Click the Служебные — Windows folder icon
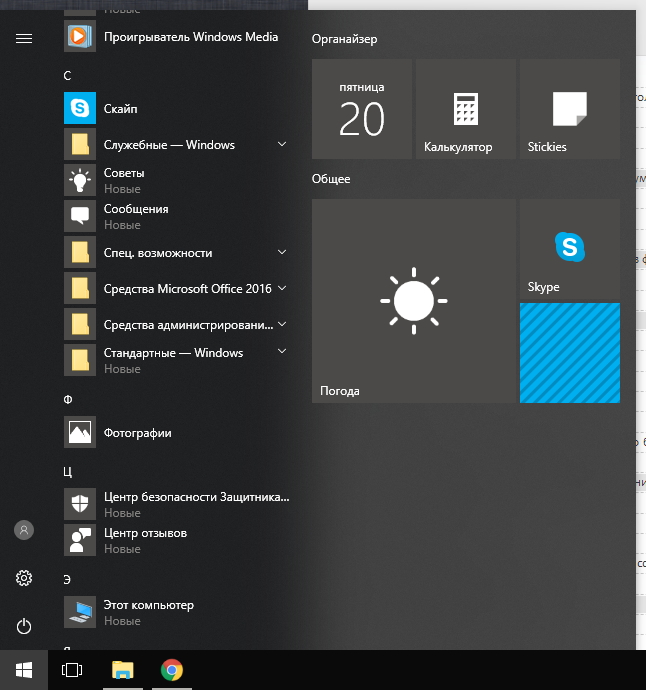The width and height of the screenshot is (646, 690). [80, 144]
